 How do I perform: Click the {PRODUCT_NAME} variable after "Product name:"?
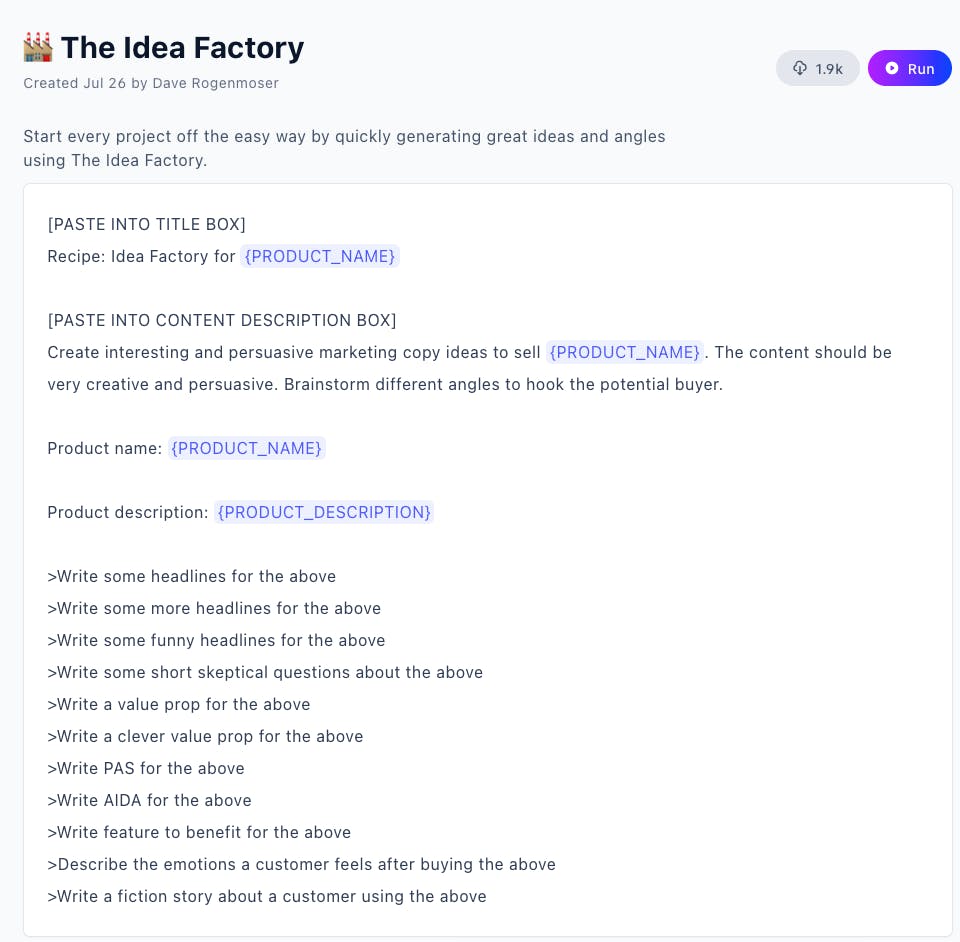coord(246,449)
